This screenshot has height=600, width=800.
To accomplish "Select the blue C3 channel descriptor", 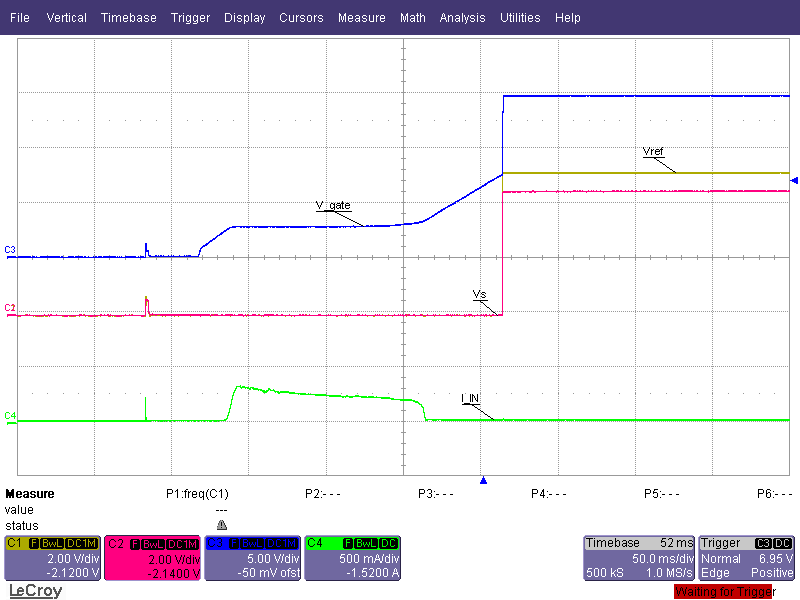I will (x=251, y=557).
